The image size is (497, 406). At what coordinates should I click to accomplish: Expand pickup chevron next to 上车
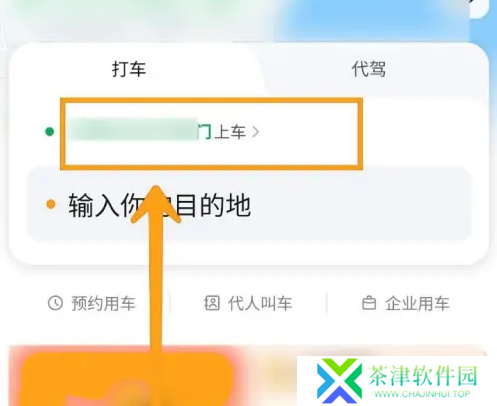[256, 132]
